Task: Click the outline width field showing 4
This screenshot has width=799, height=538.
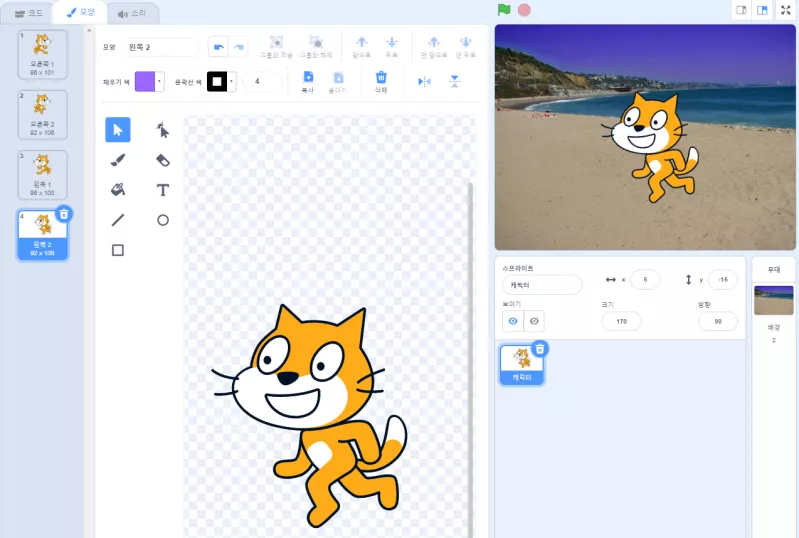Action: pyautogui.click(x=262, y=82)
